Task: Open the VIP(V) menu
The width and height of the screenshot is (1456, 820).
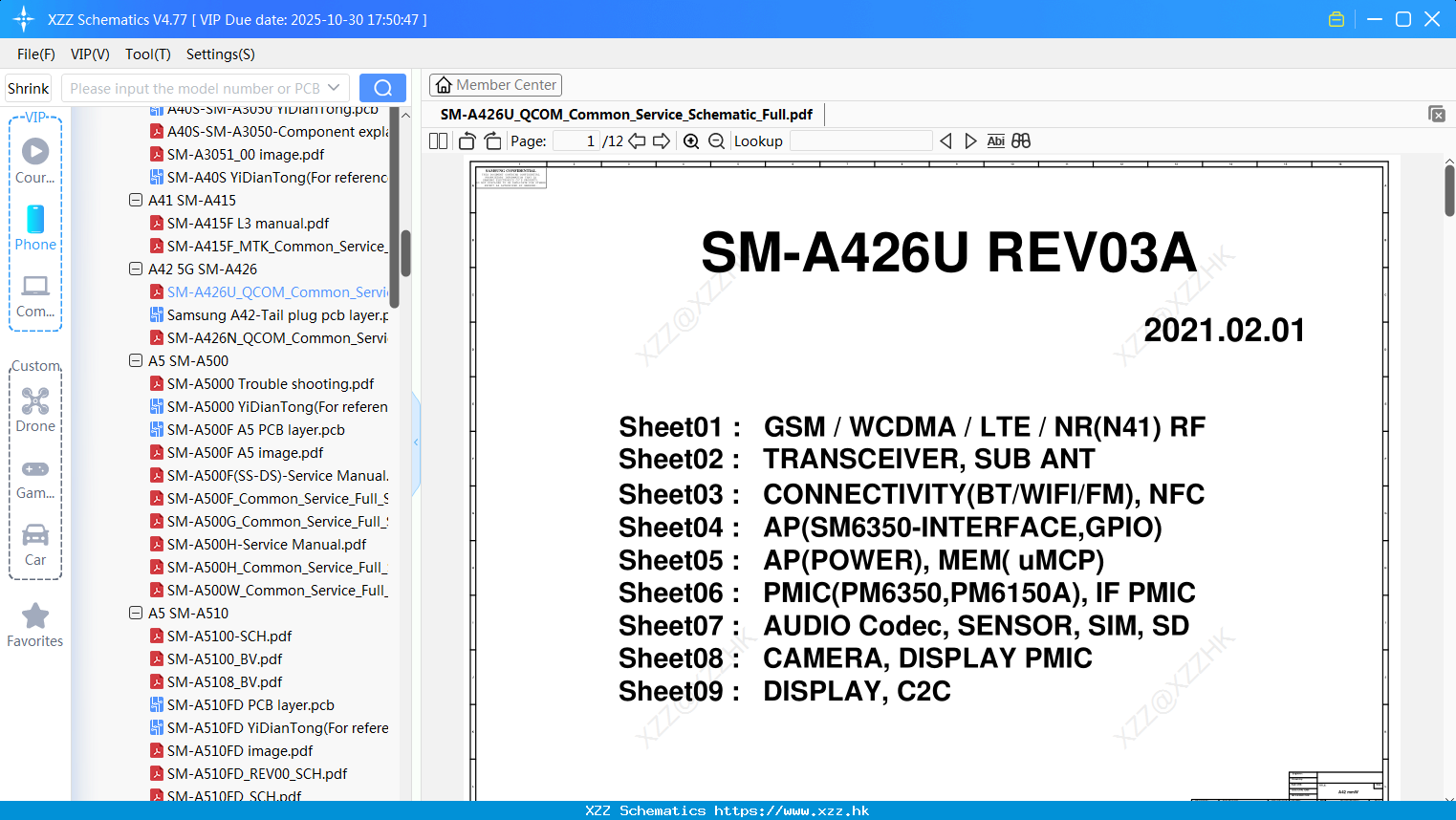Action: 90,54
